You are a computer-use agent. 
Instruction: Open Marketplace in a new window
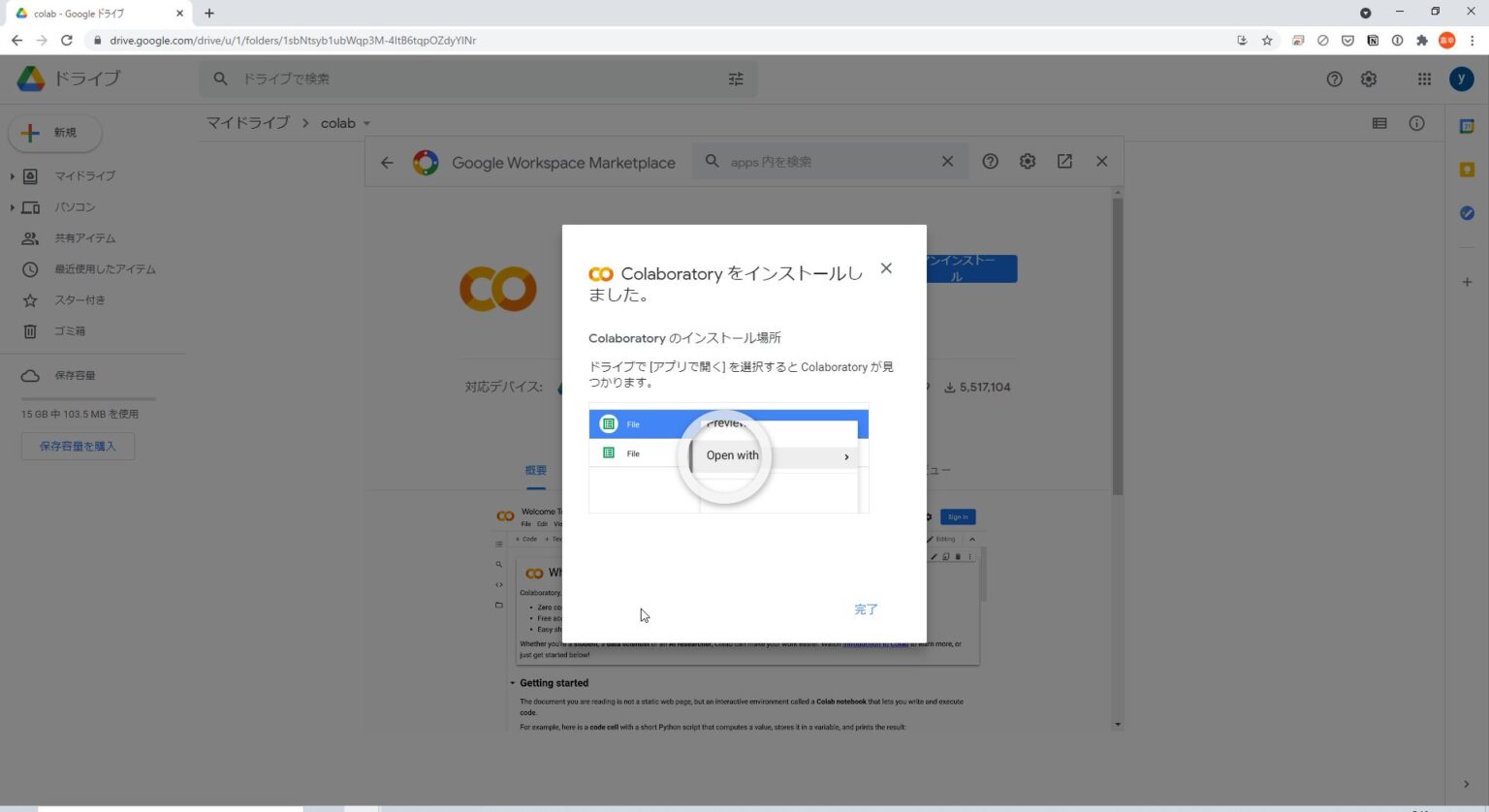[1063, 161]
